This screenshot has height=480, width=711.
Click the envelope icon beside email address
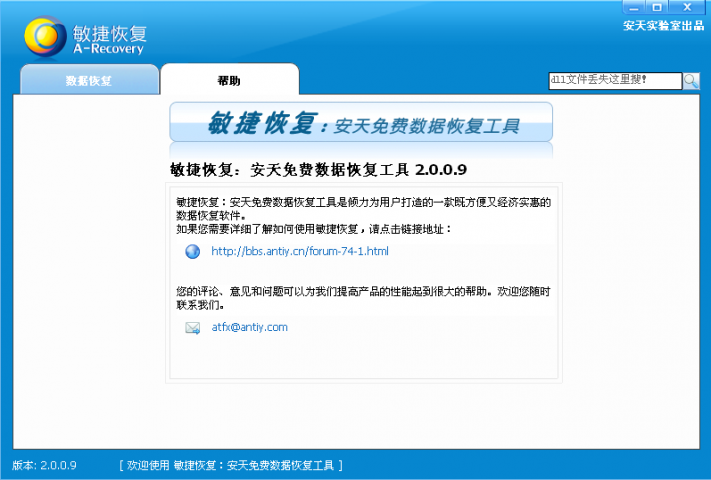193,328
